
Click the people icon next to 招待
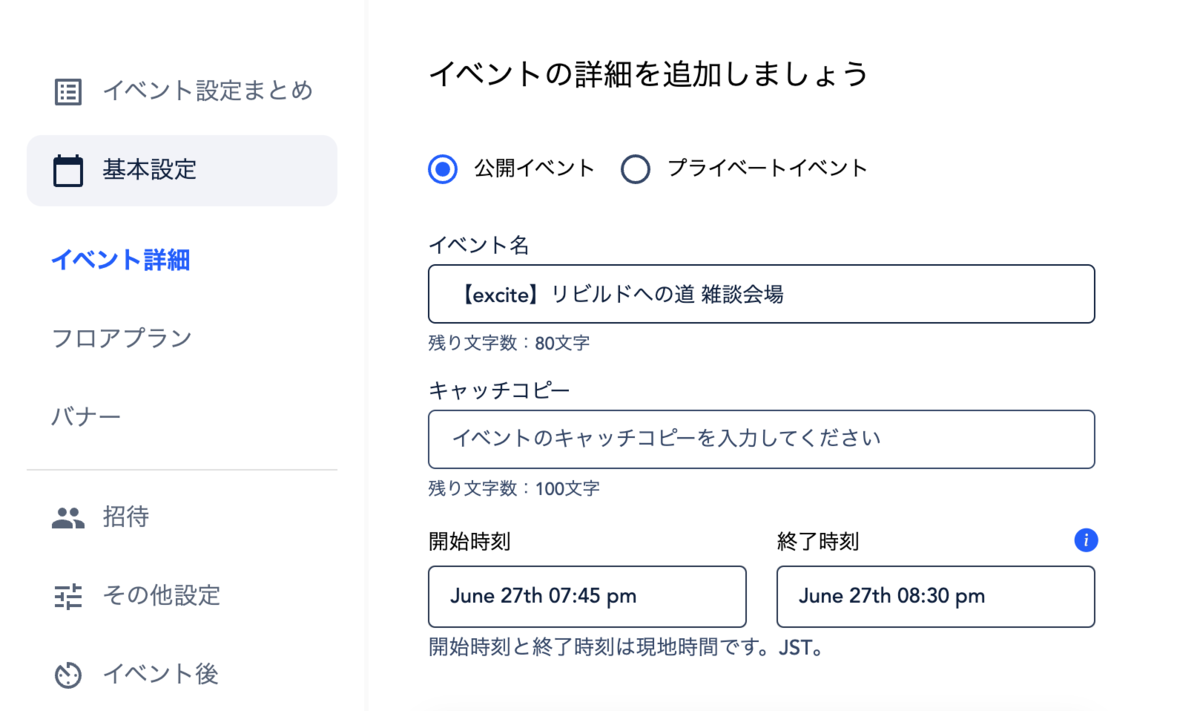tap(68, 518)
